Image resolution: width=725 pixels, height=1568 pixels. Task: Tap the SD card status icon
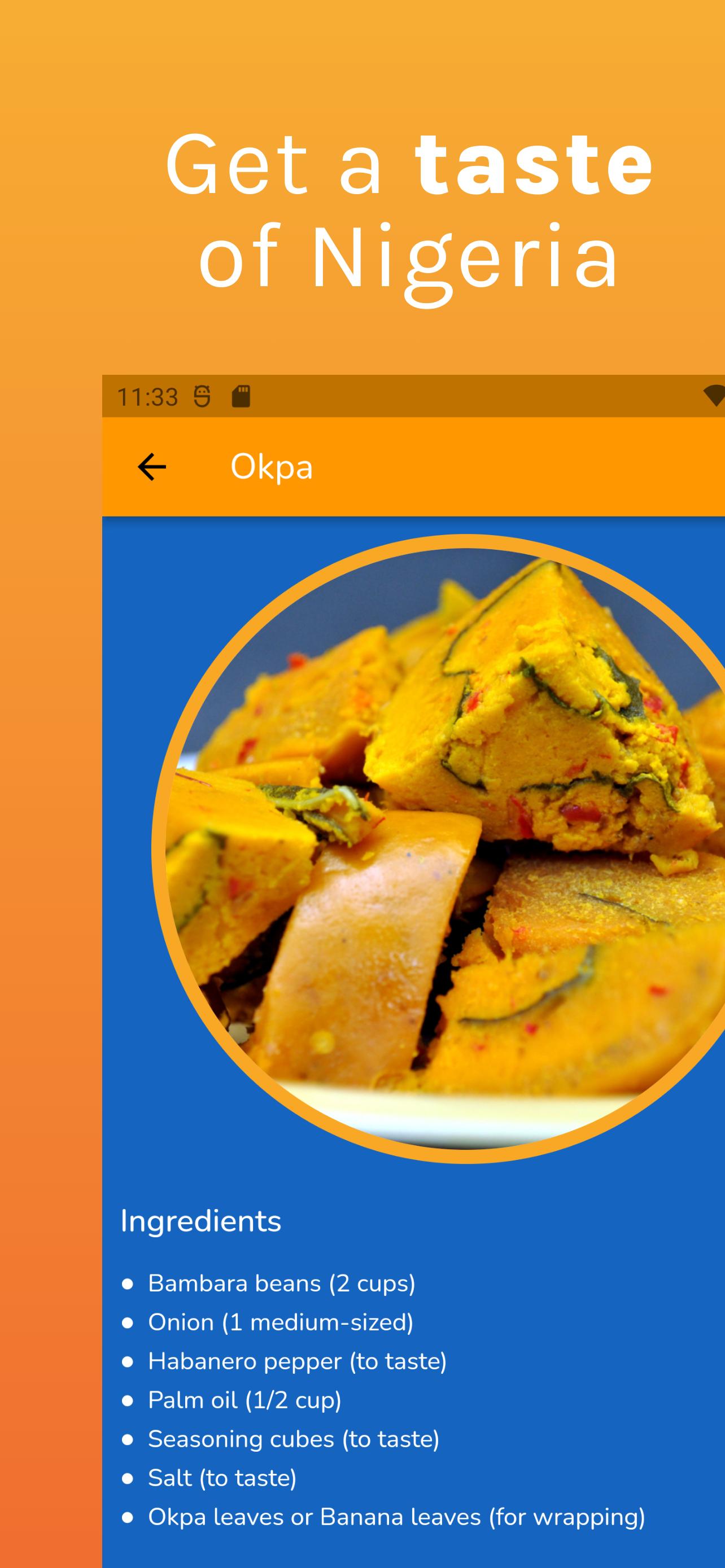(x=241, y=396)
